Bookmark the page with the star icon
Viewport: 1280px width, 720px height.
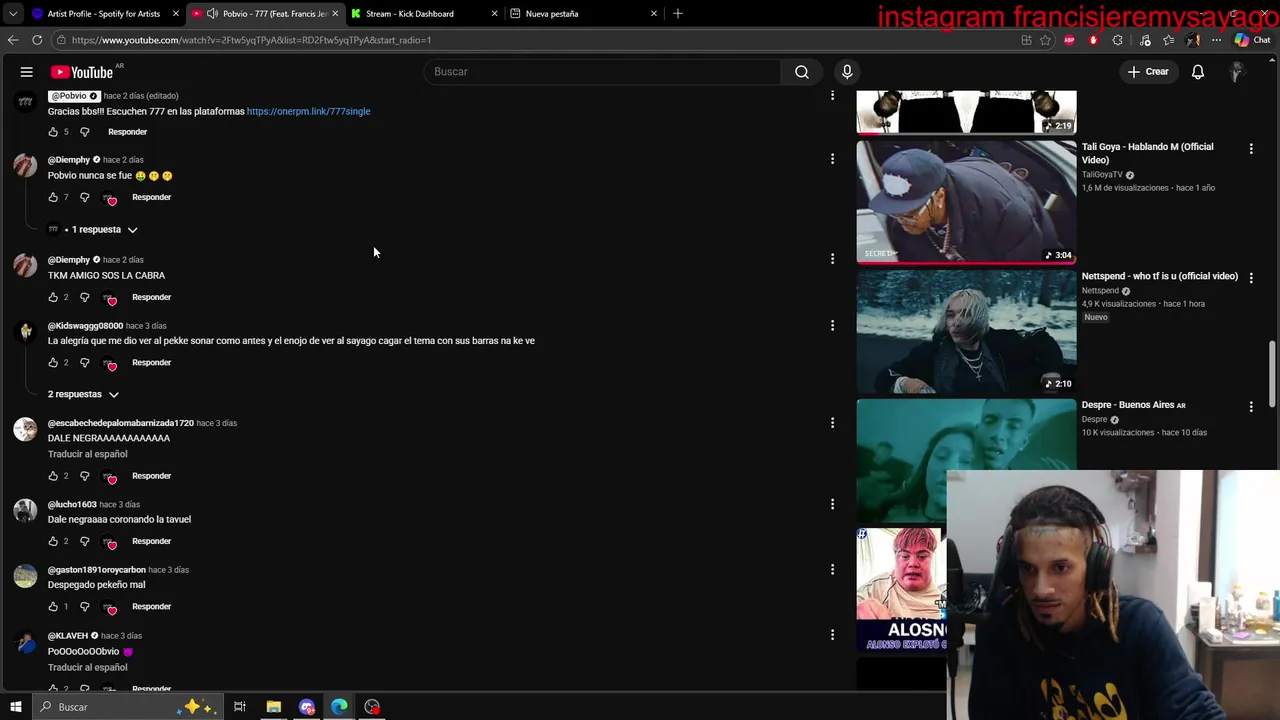(1045, 40)
